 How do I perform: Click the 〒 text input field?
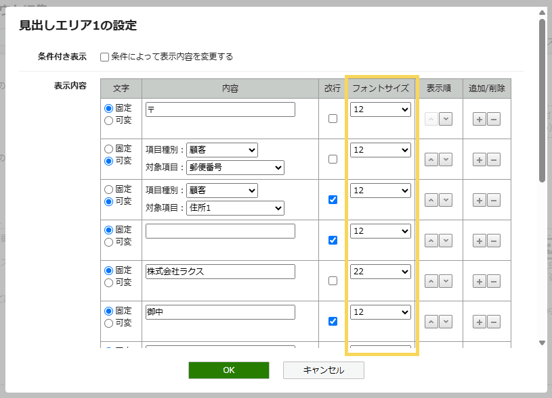[x=220, y=109]
